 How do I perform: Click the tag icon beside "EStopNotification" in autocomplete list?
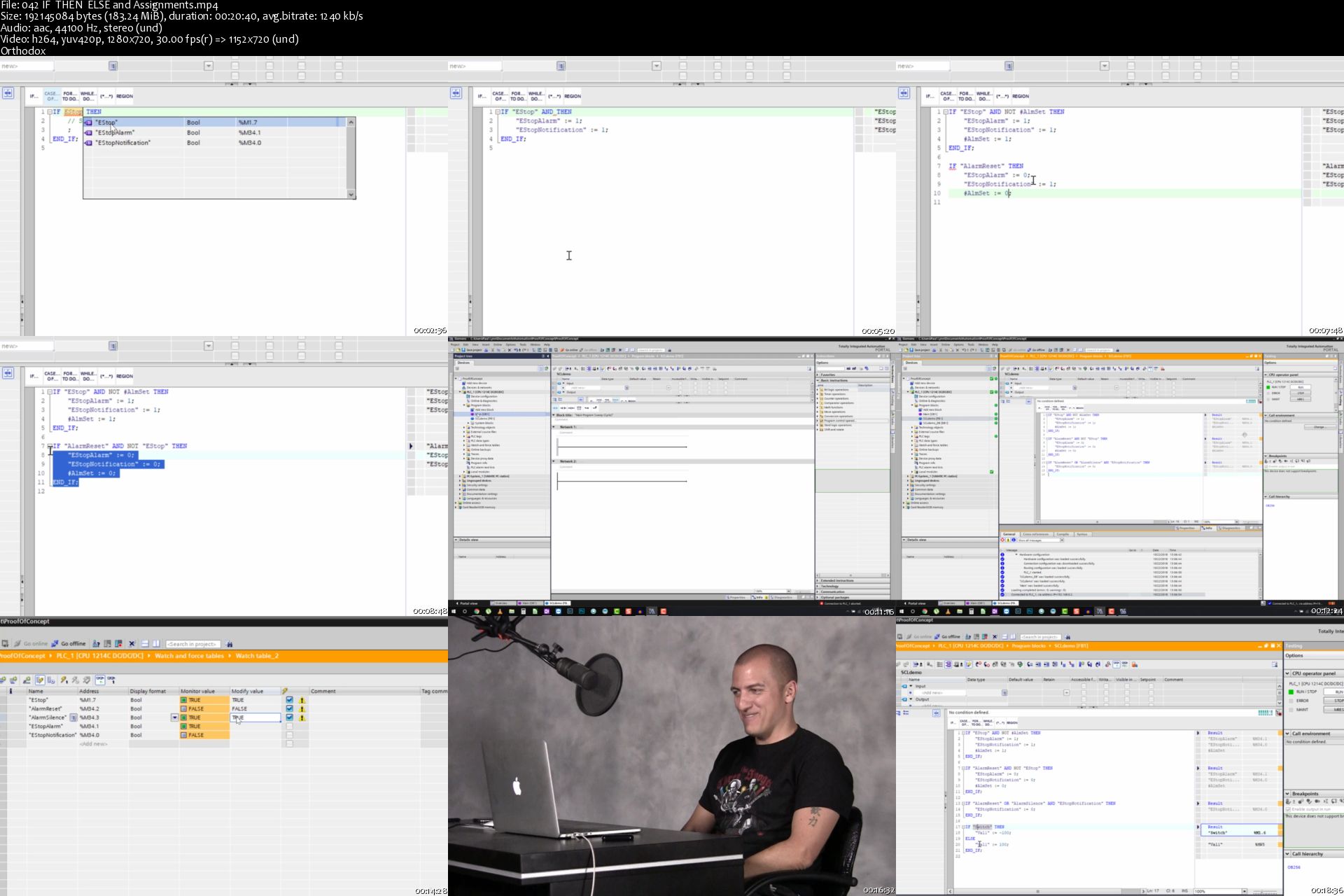point(89,143)
